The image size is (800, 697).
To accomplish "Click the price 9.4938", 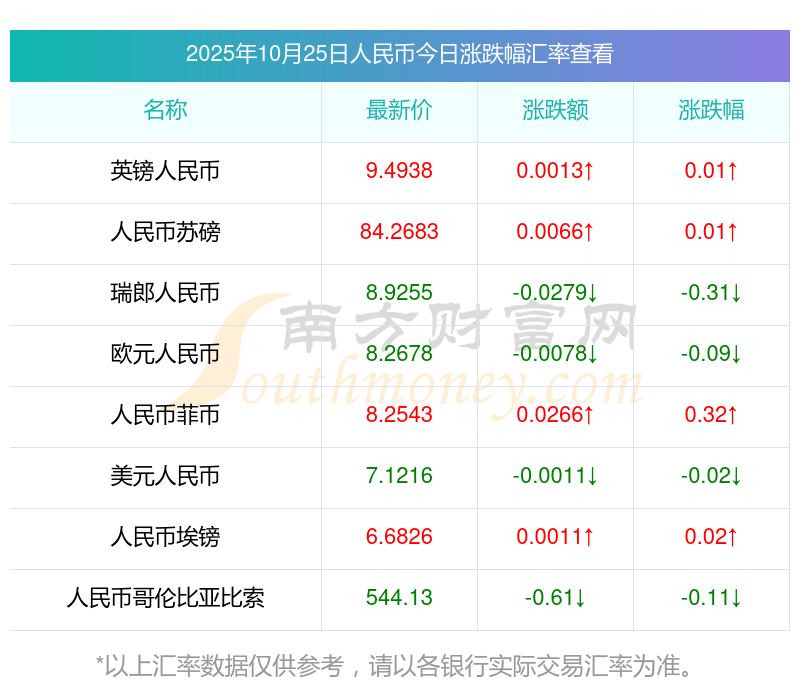I will tap(399, 171).
